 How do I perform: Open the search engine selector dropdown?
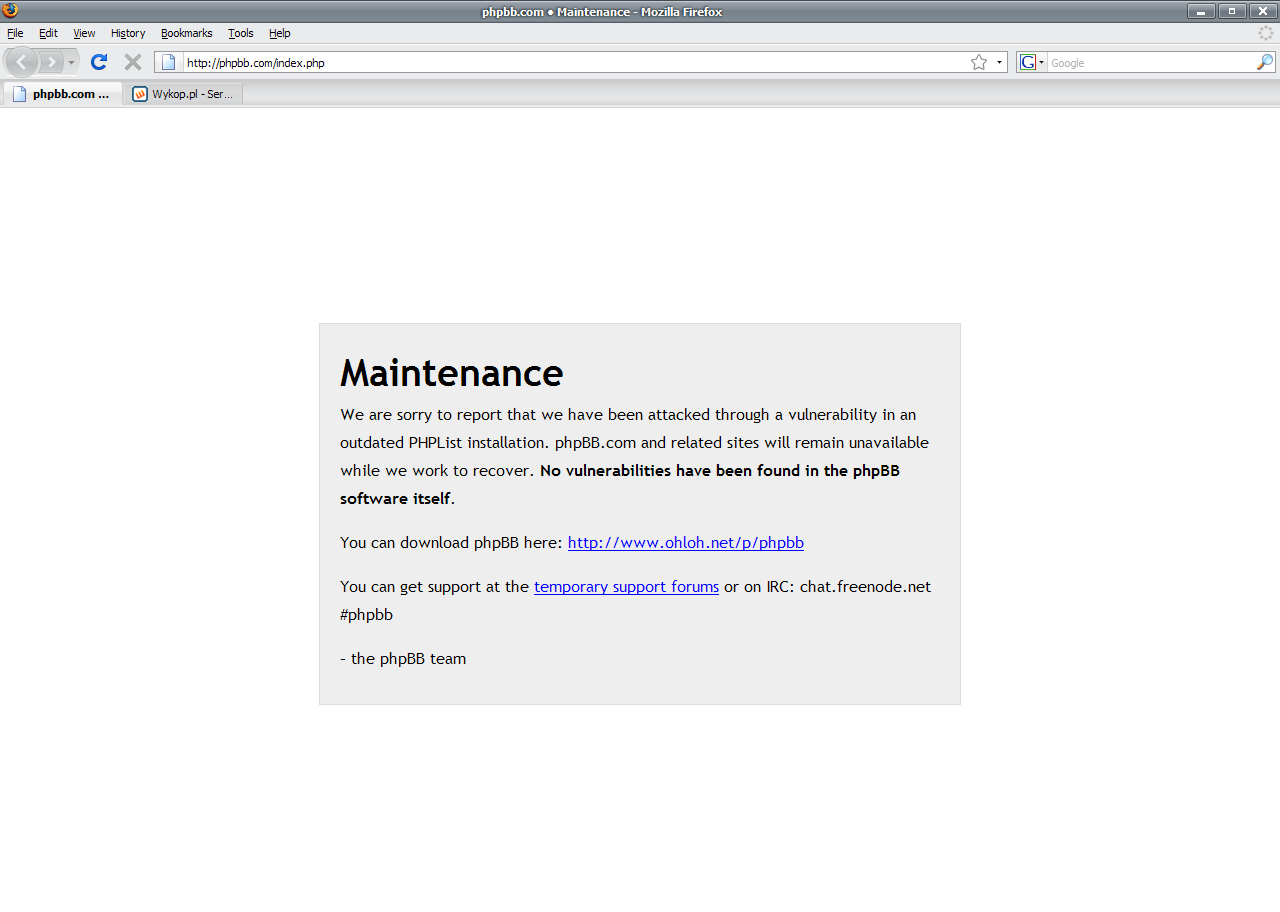pyautogui.click(x=1041, y=63)
